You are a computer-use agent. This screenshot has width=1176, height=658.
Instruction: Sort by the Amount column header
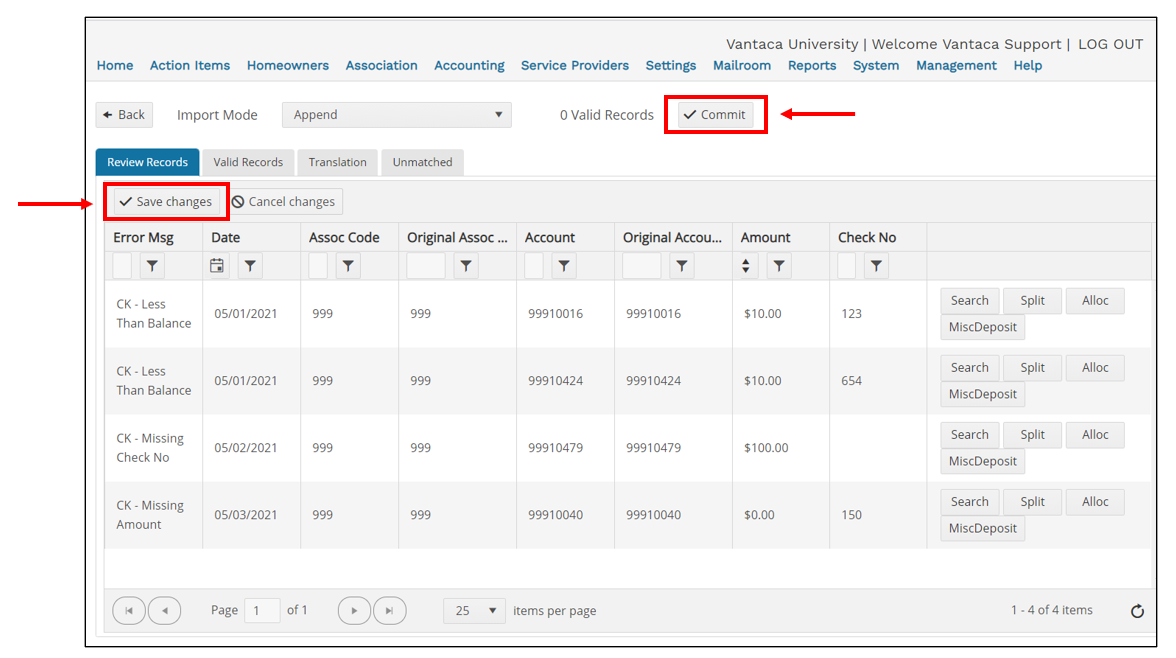pyautogui.click(x=766, y=238)
